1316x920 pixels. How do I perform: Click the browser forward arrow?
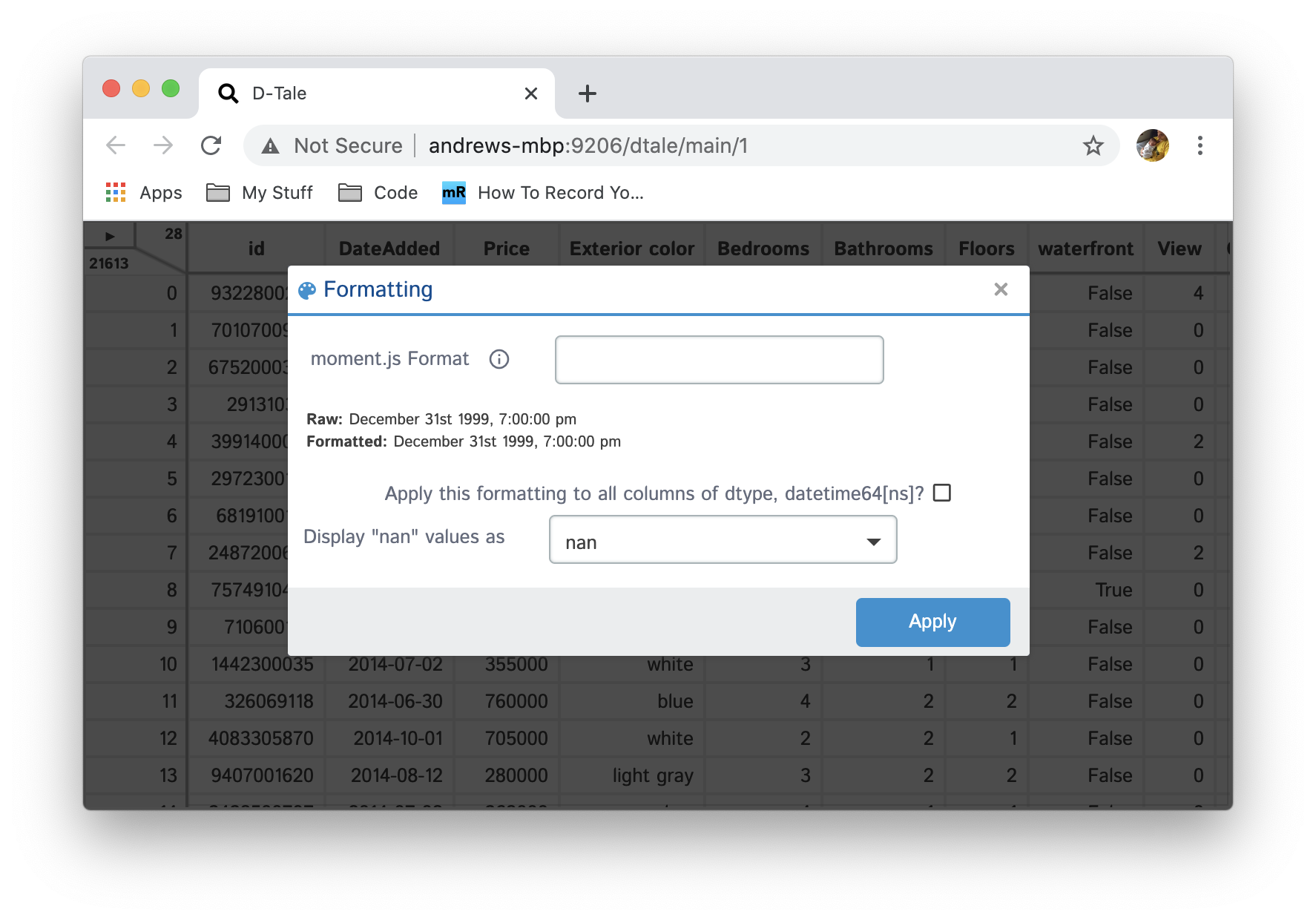pos(163,145)
